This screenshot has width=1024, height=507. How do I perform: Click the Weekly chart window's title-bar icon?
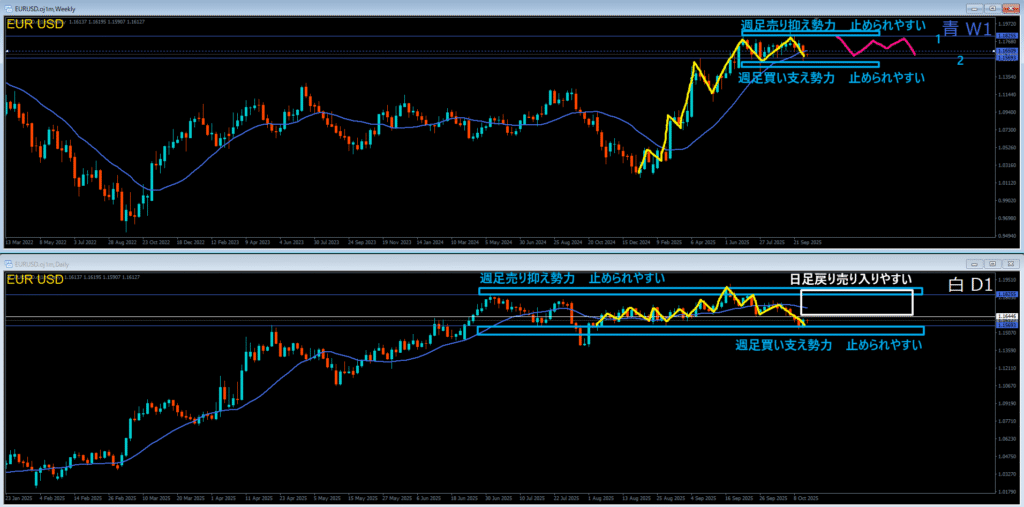8,8
